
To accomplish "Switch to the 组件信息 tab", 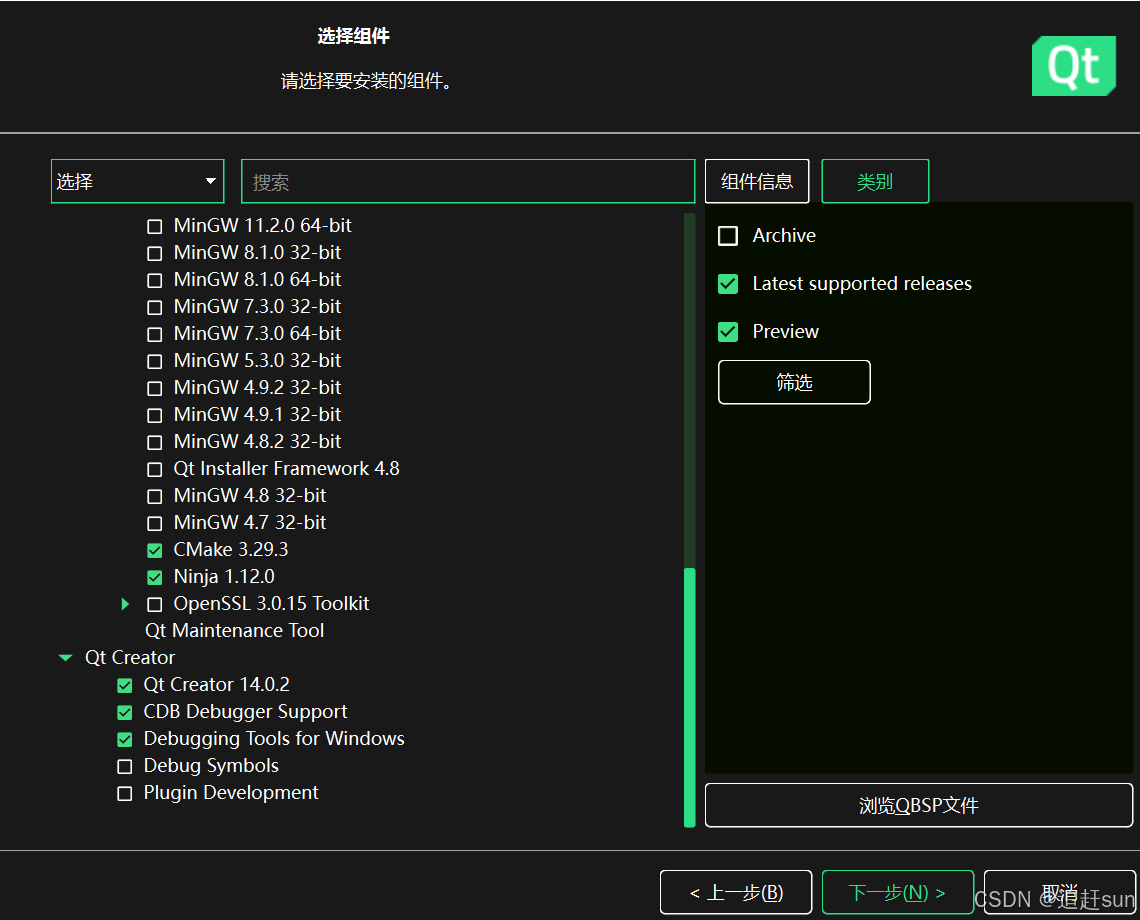I will click(756, 182).
